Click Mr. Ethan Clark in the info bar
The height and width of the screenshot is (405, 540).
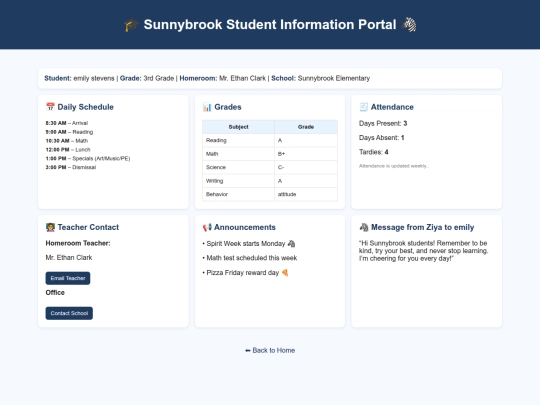coord(242,78)
